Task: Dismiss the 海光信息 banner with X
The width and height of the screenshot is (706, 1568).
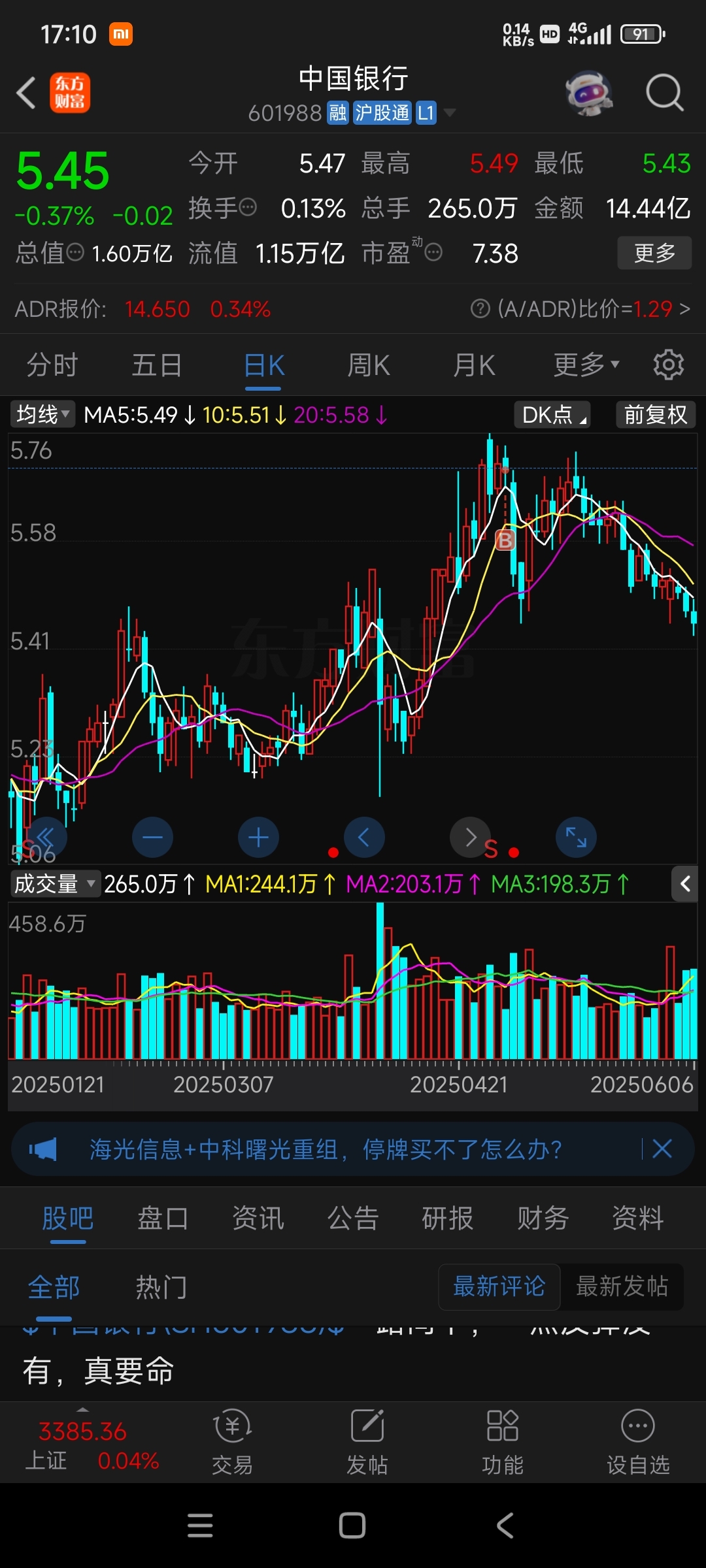Action: point(662,1149)
